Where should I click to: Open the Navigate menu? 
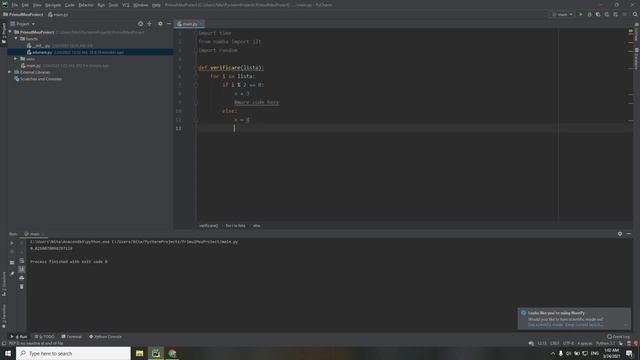pos(53,5)
